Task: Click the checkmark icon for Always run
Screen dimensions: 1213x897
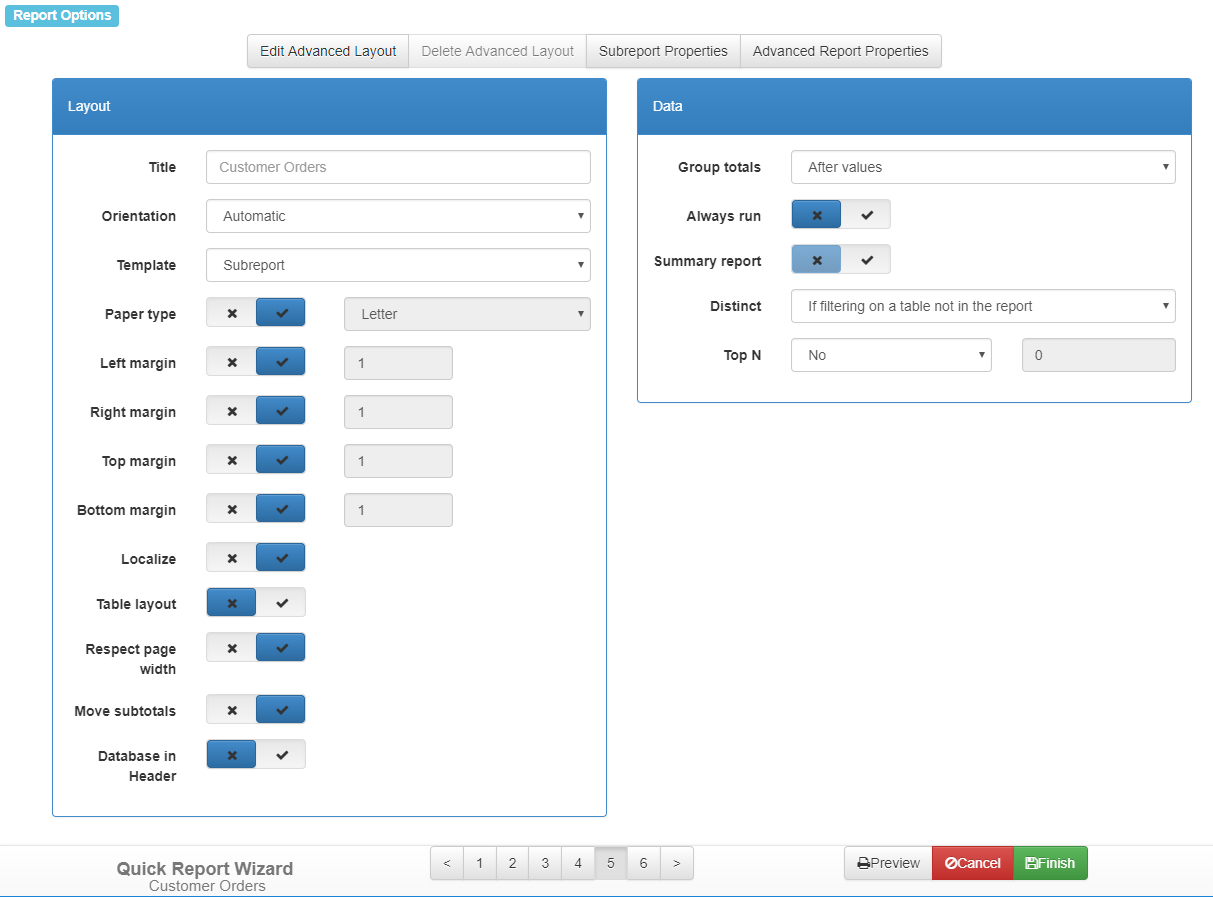Action: (866, 215)
